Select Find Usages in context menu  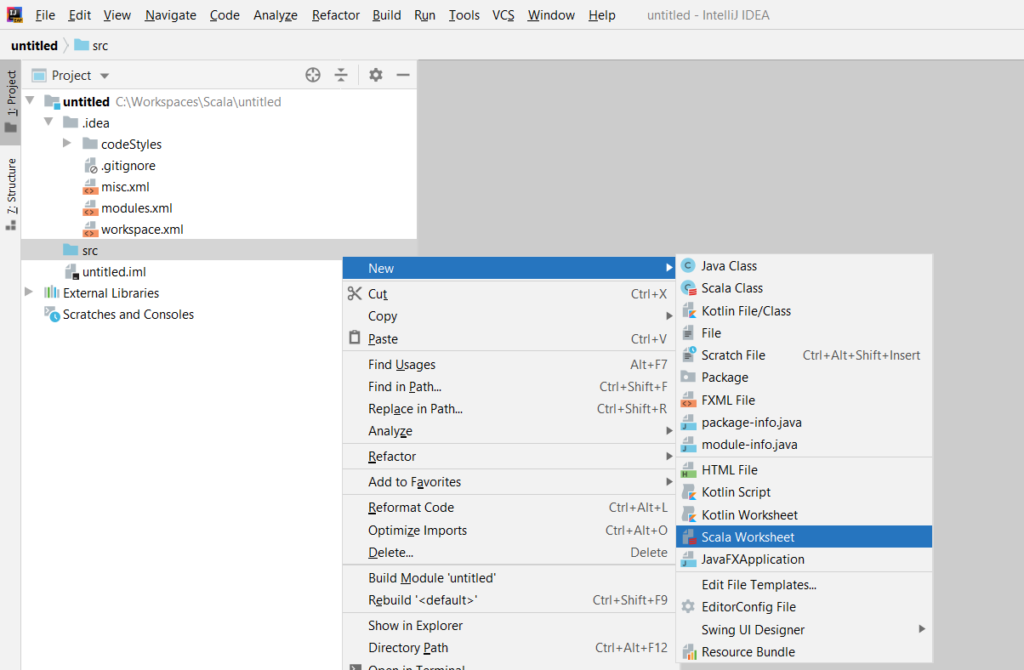click(x=509, y=364)
